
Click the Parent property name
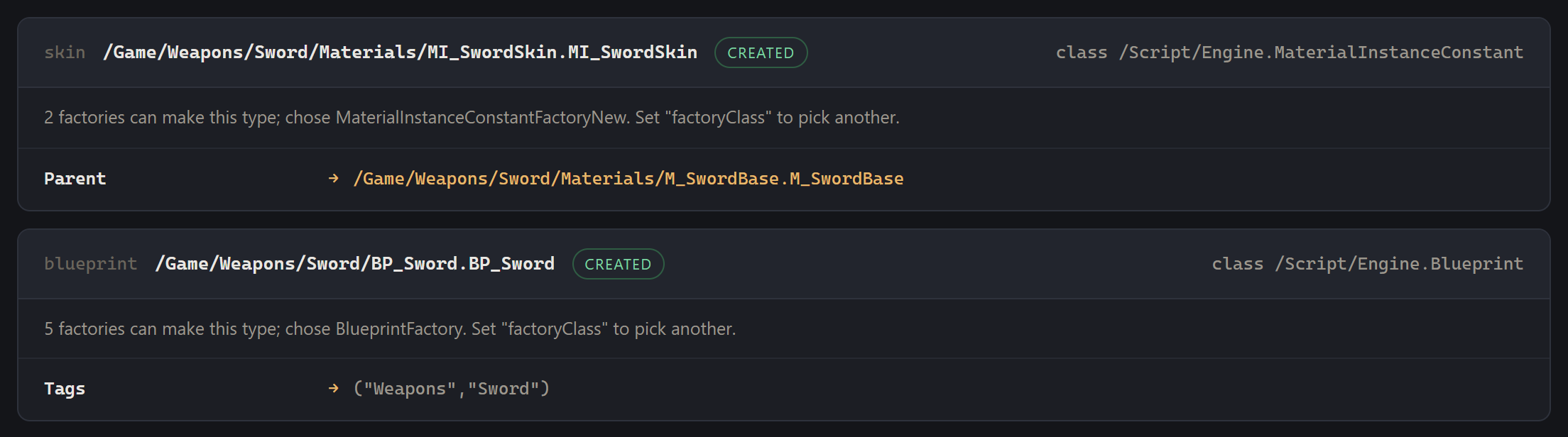coord(75,179)
